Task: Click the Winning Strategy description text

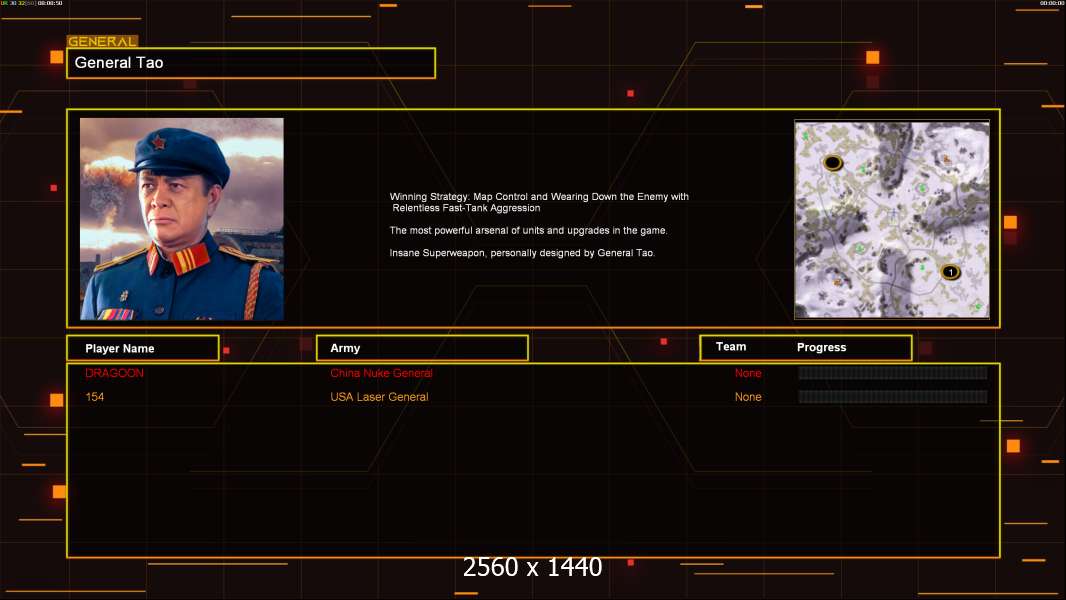Action: point(539,202)
